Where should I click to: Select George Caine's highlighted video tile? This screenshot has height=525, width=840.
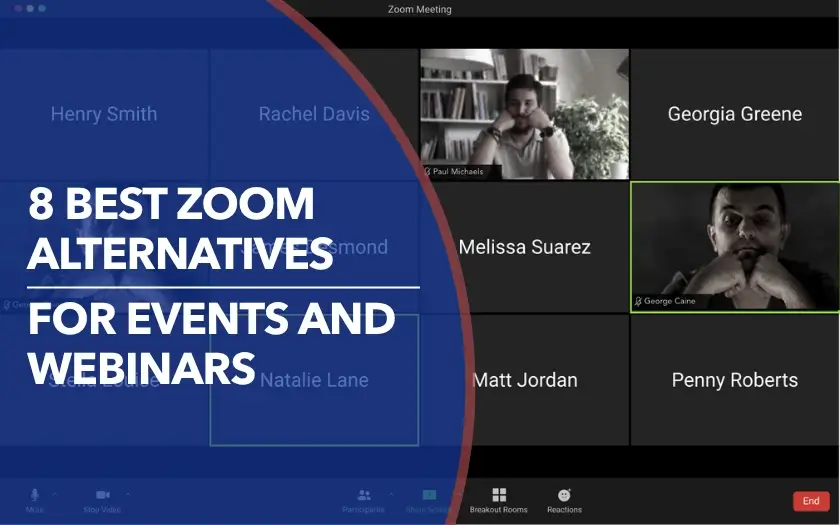click(735, 246)
